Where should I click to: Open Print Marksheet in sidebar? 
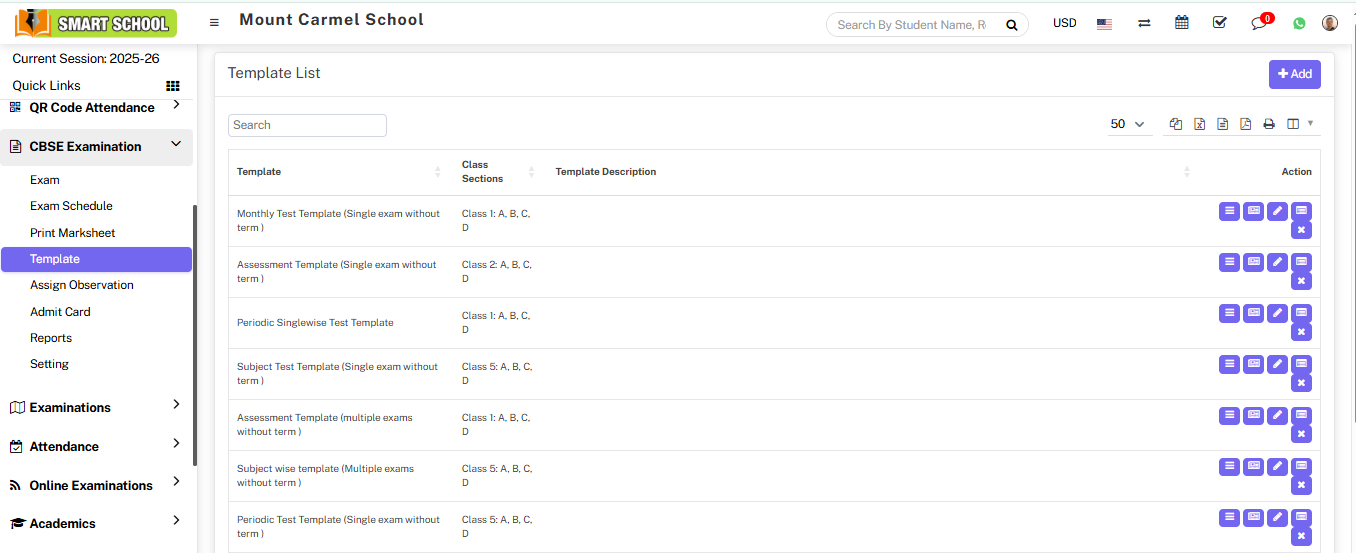pyautogui.click(x=72, y=233)
